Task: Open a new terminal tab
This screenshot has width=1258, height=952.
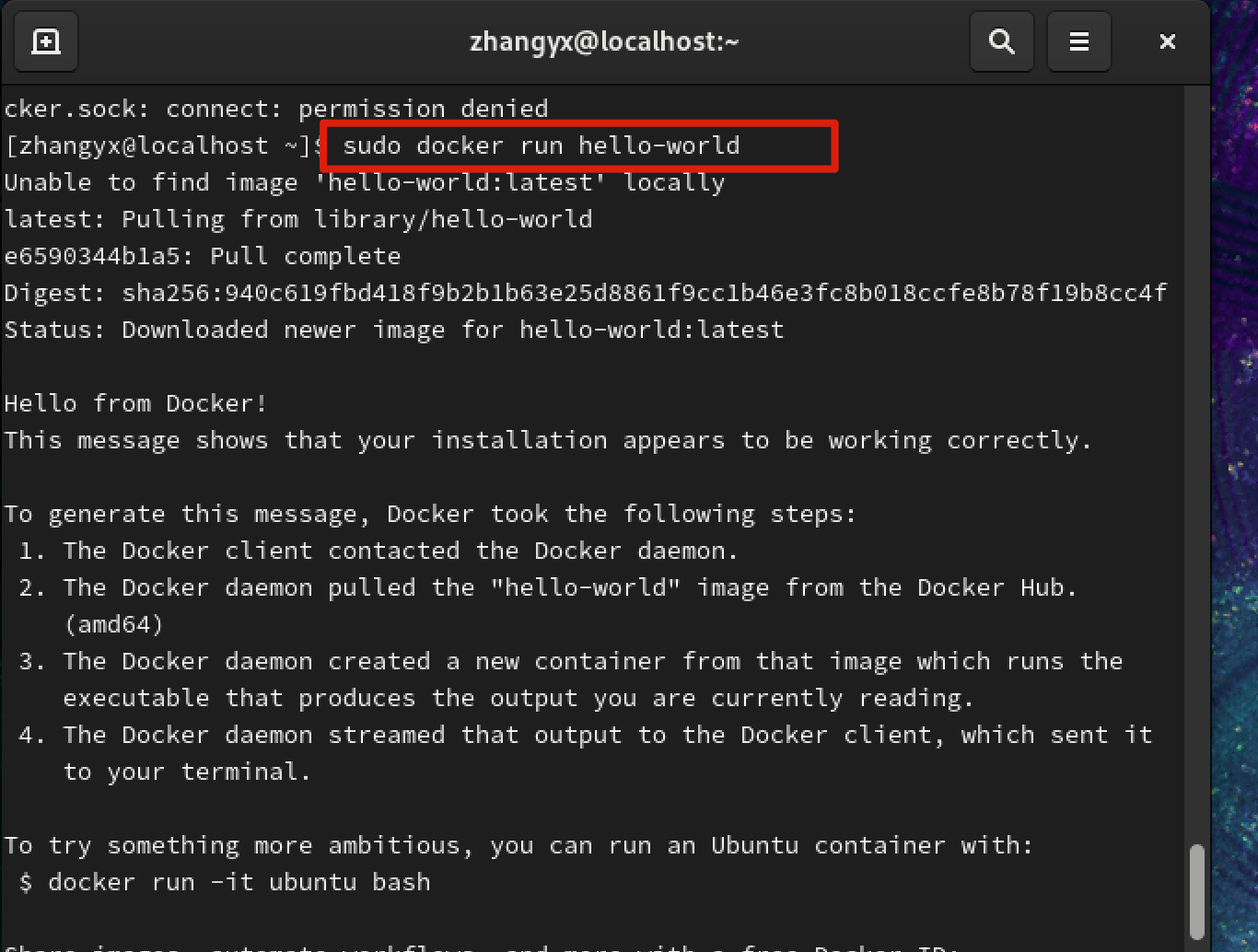Action: point(46,41)
